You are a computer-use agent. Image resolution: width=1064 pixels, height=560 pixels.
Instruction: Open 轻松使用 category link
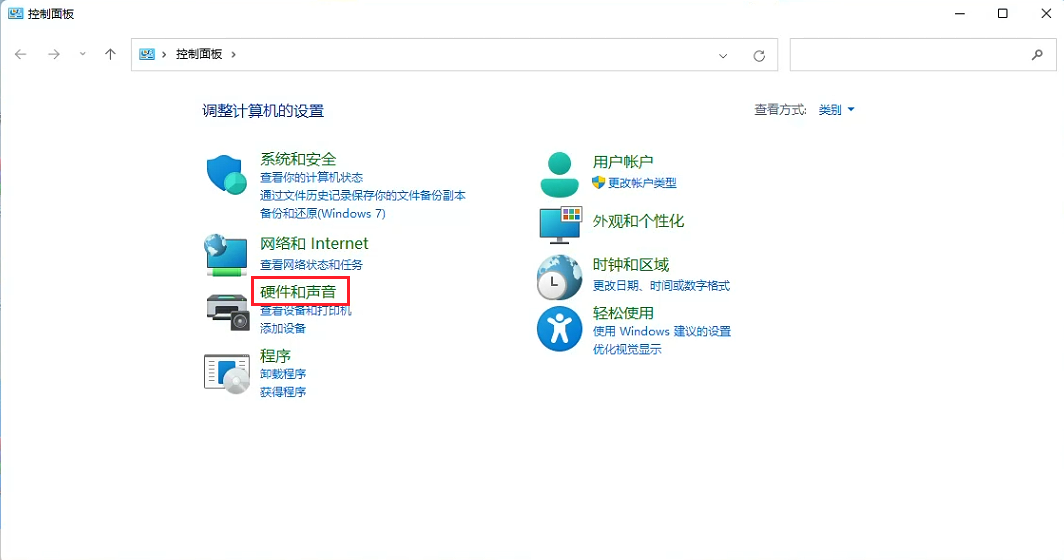tap(623, 313)
